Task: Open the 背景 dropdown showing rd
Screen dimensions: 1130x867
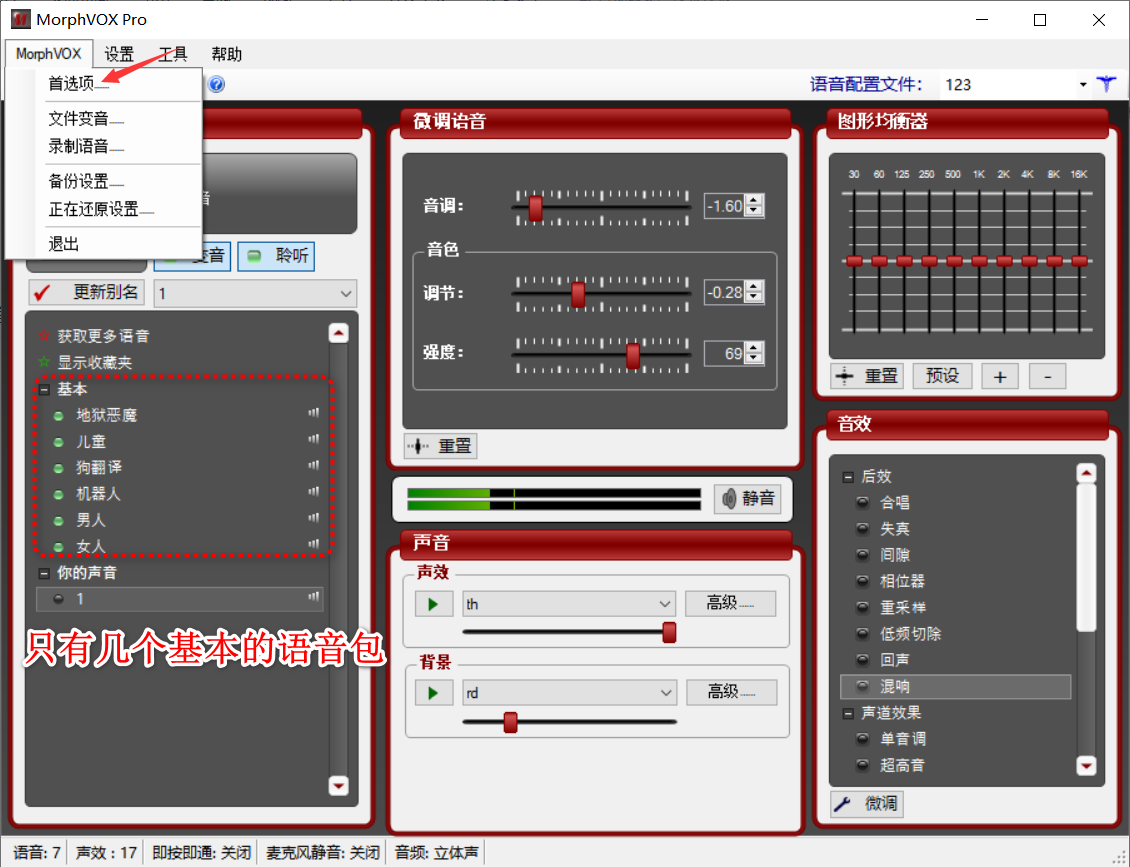Action: click(569, 693)
